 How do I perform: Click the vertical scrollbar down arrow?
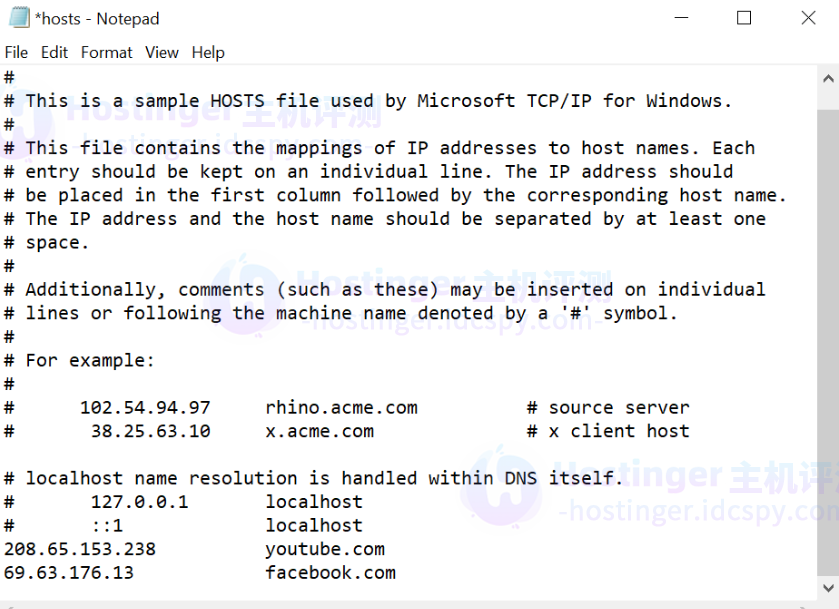pyautogui.click(x=828, y=588)
